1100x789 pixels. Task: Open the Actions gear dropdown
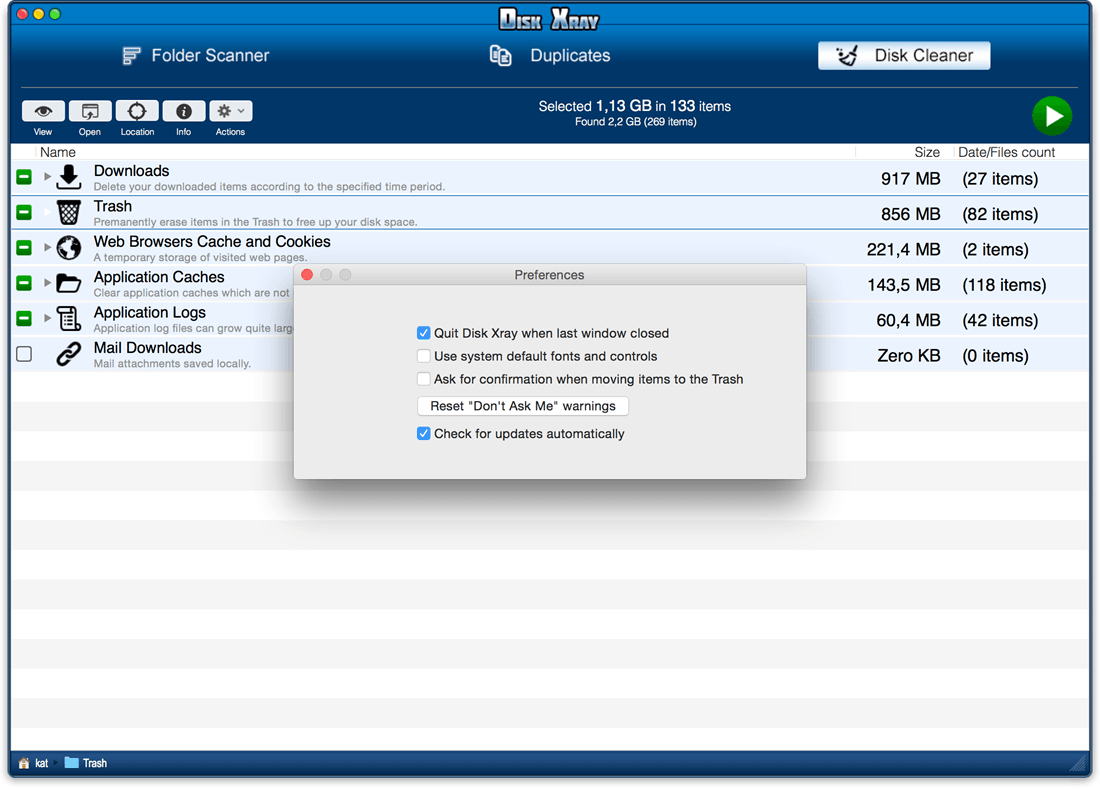pyautogui.click(x=231, y=112)
